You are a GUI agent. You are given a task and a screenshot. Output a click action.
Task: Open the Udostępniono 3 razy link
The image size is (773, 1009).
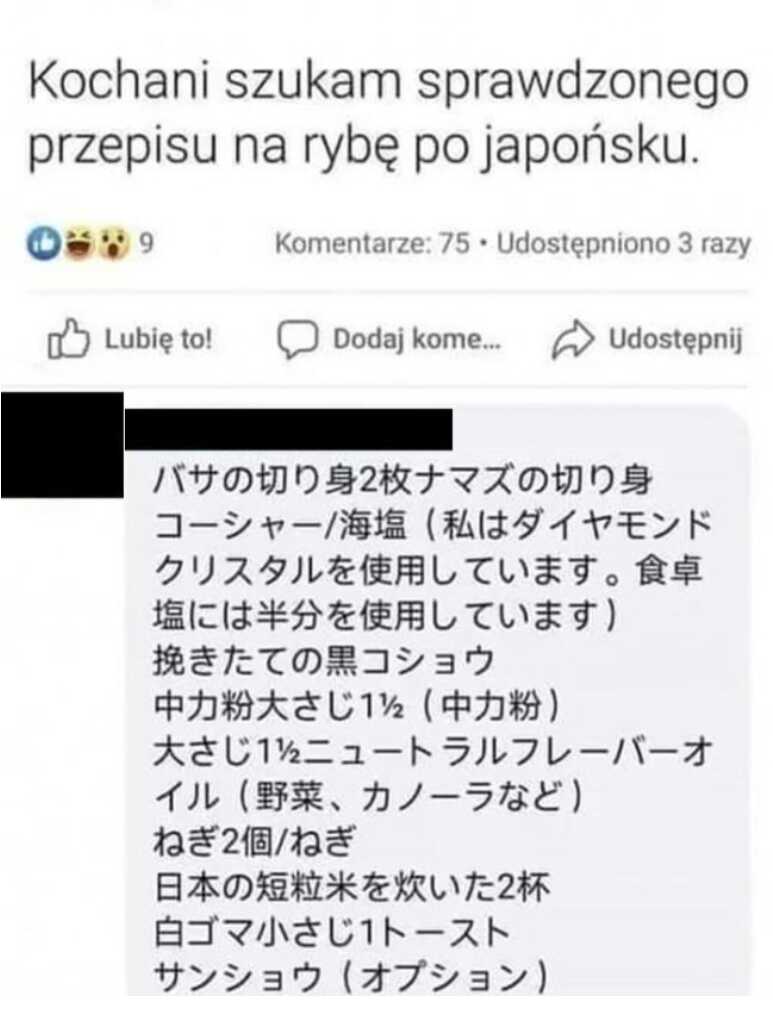click(x=623, y=245)
